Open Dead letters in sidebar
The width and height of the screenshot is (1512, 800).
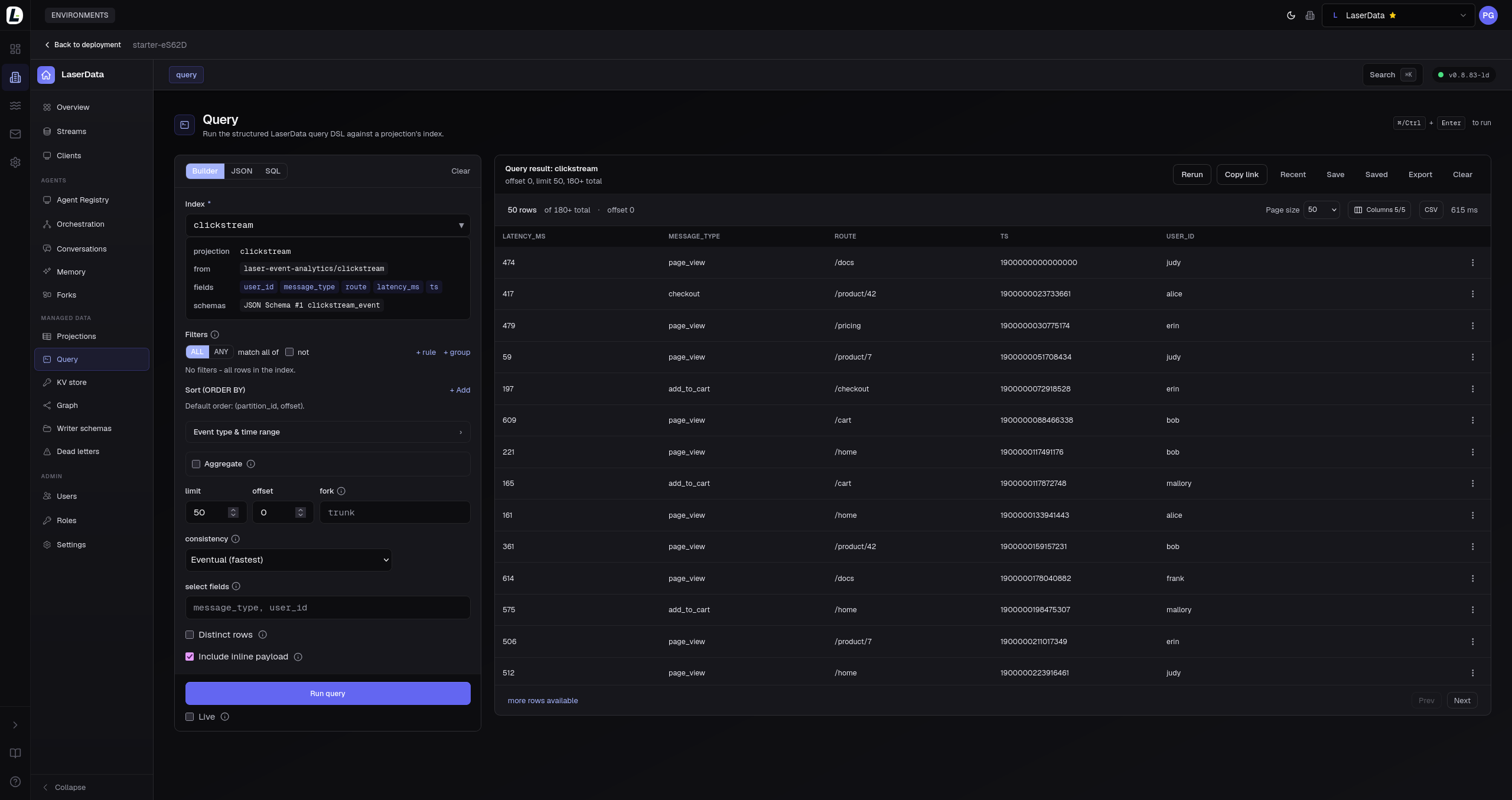(92, 452)
